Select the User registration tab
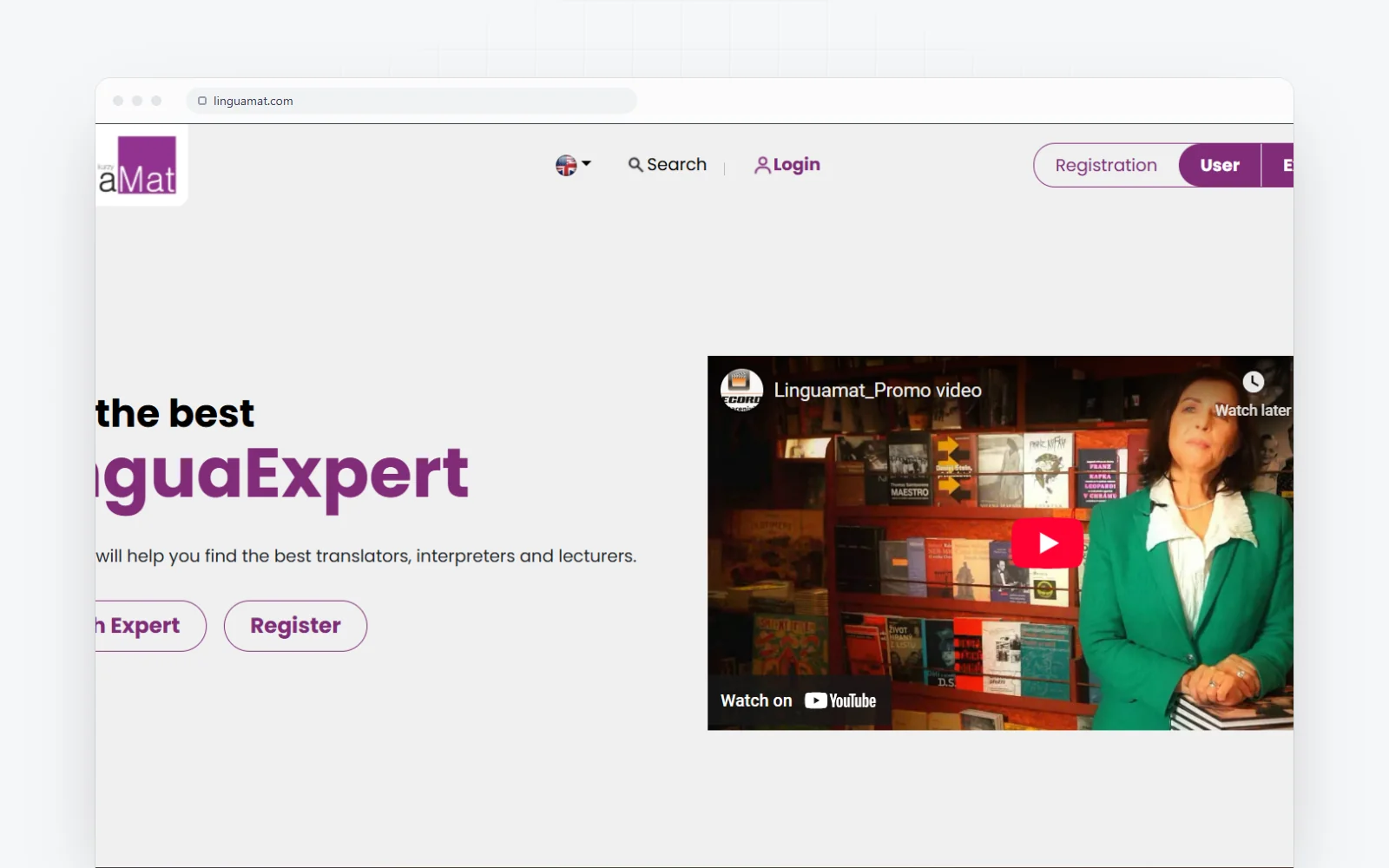Viewport: 1389px width, 868px height. pos(1219,165)
